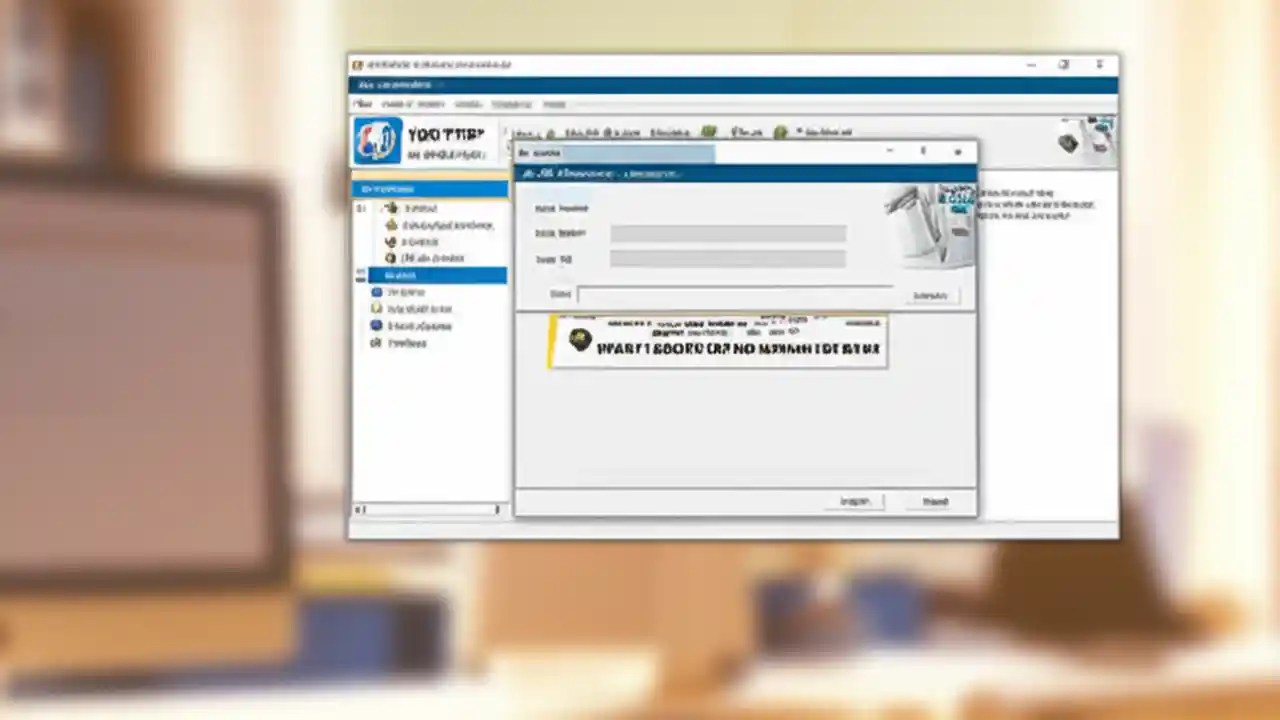This screenshot has width=1280, height=720.
Task: Expand the topmost node in the left tree panel
Action: coord(360,208)
